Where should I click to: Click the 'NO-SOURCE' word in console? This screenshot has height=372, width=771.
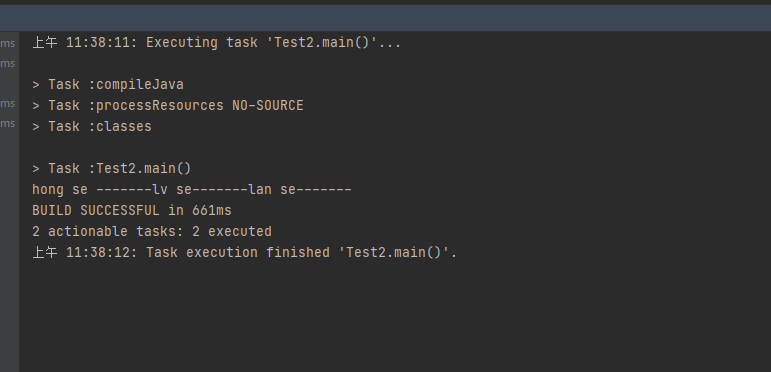tap(268, 106)
